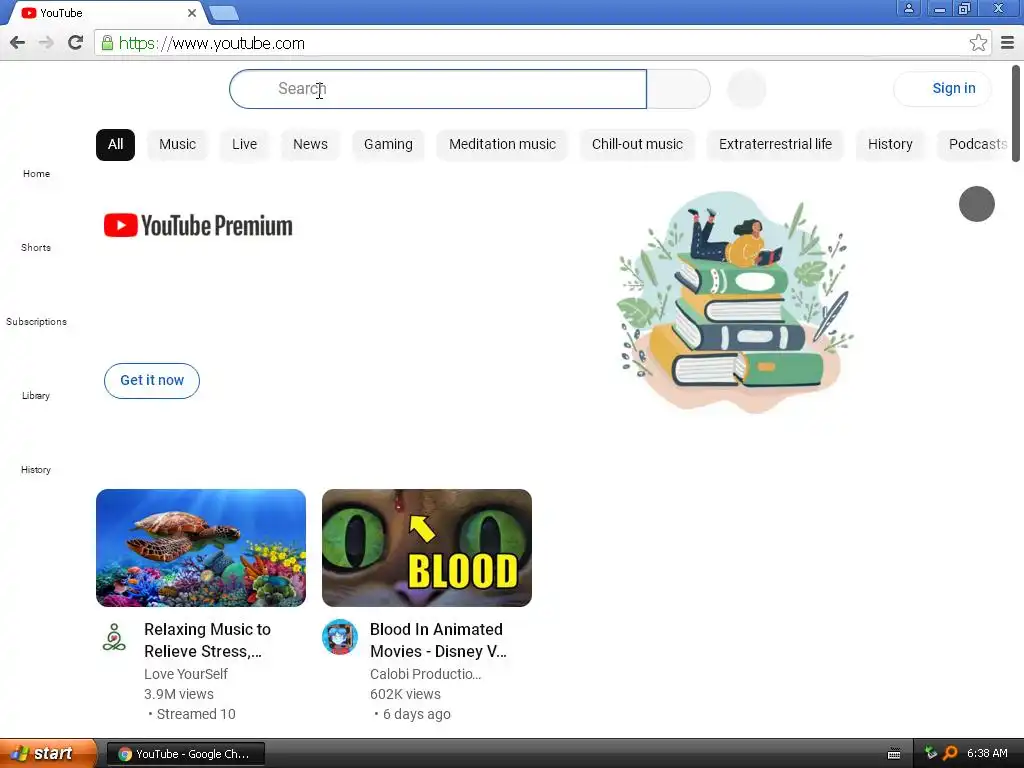Screen dimensions: 1024x768
Task: Open the BLOOD cat eyes thumbnail
Action: pyautogui.click(x=426, y=548)
